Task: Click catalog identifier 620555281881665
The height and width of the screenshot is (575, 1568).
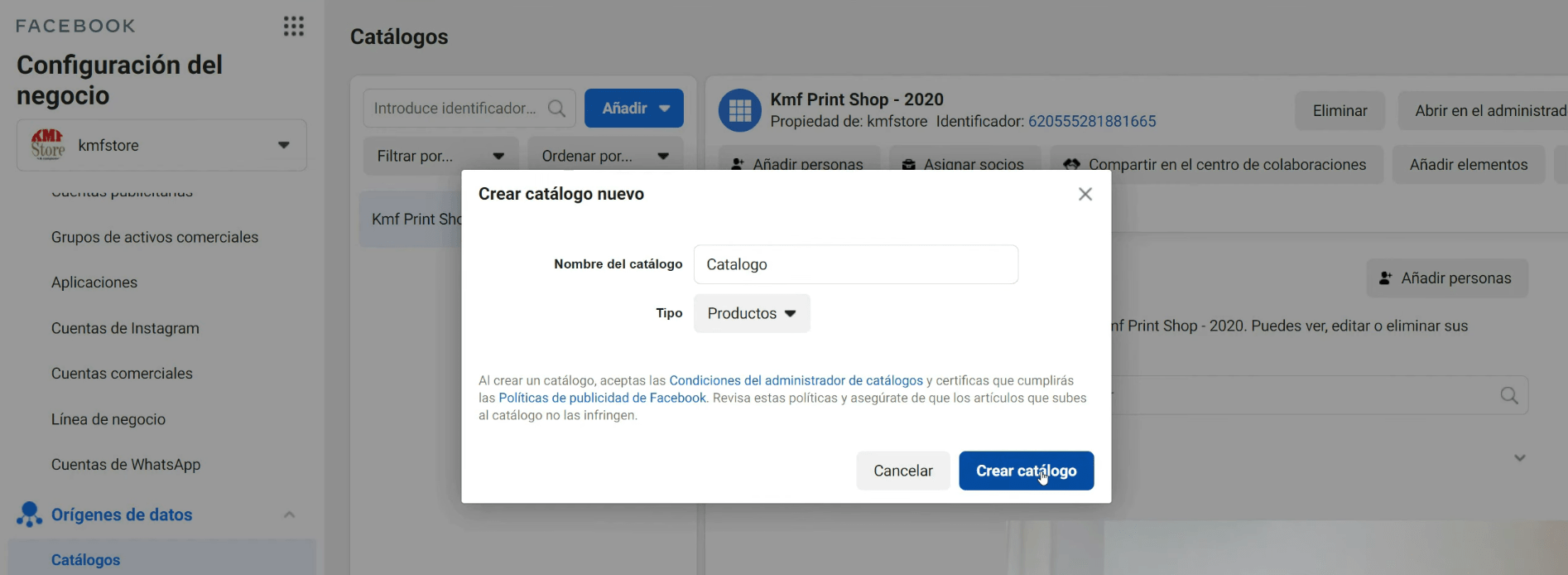Action: tap(1092, 122)
